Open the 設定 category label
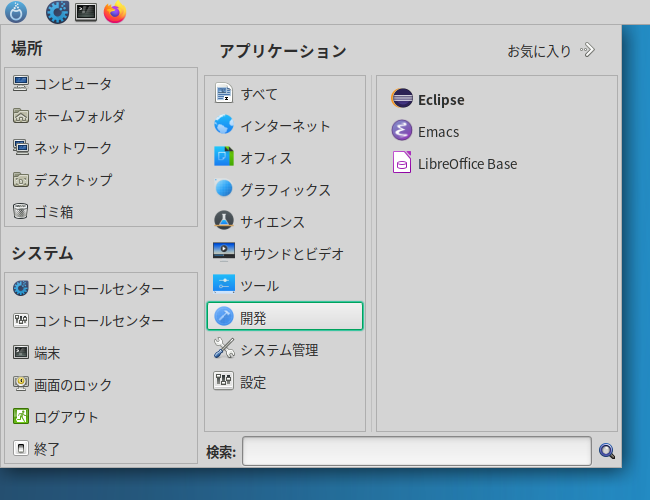This screenshot has width=650, height=500. click(253, 382)
